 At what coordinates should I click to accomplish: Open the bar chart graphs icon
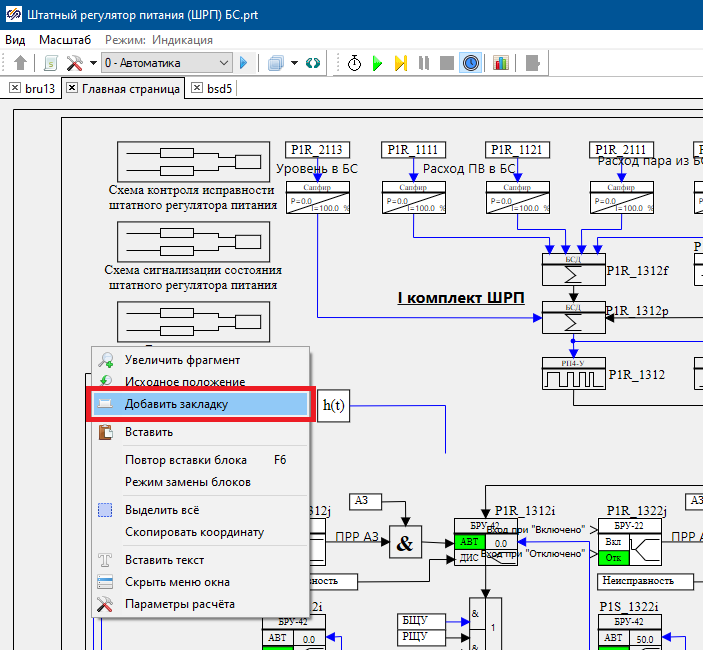click(x=500, y=63)
